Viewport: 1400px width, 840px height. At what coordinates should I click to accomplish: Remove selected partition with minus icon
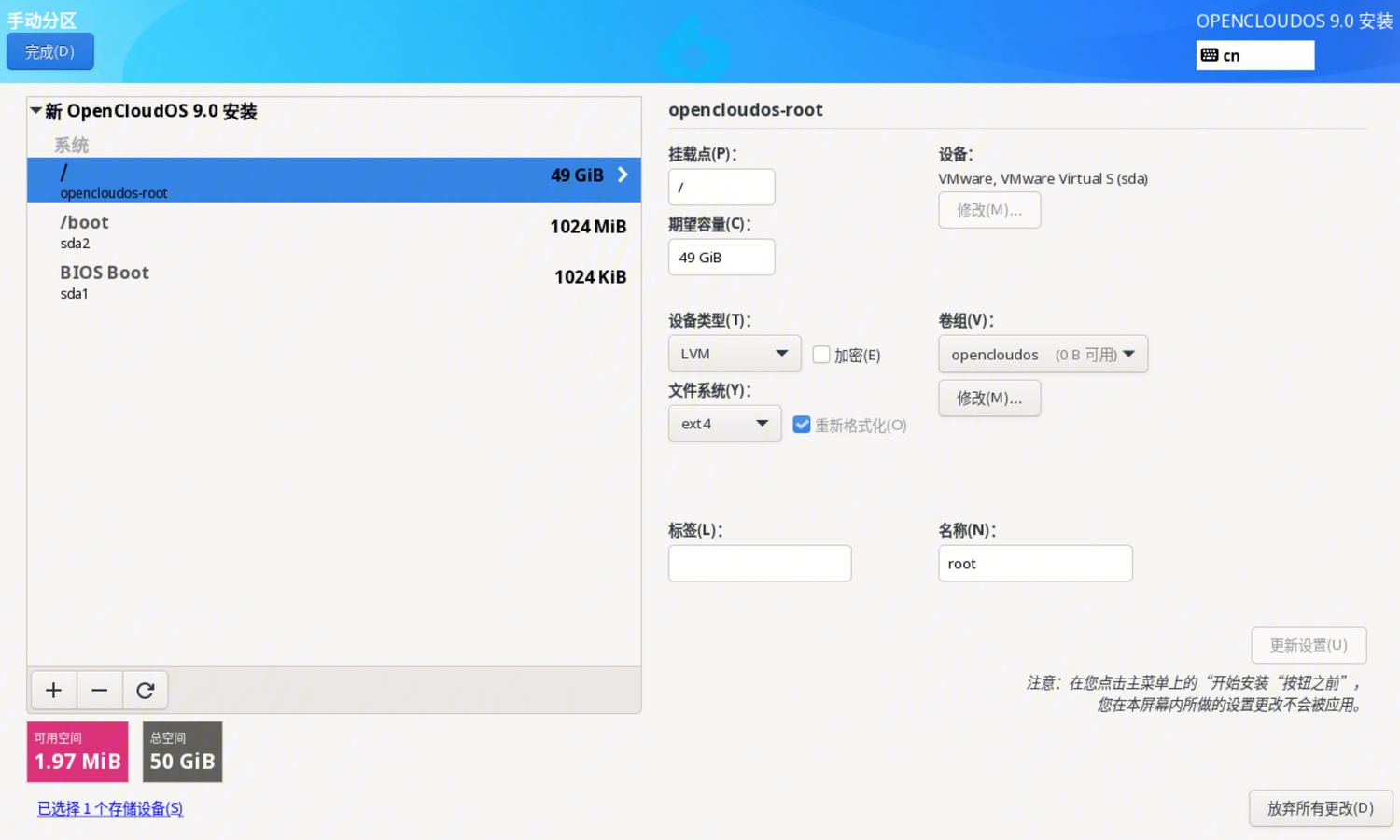[99, 691]
